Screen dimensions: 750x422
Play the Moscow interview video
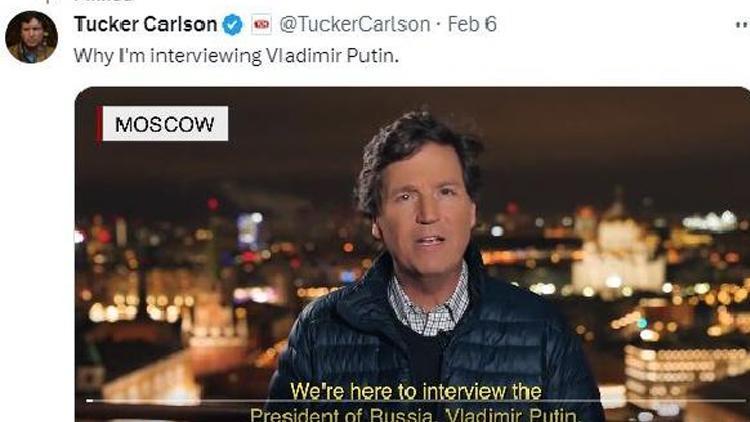tap(412, 255)
